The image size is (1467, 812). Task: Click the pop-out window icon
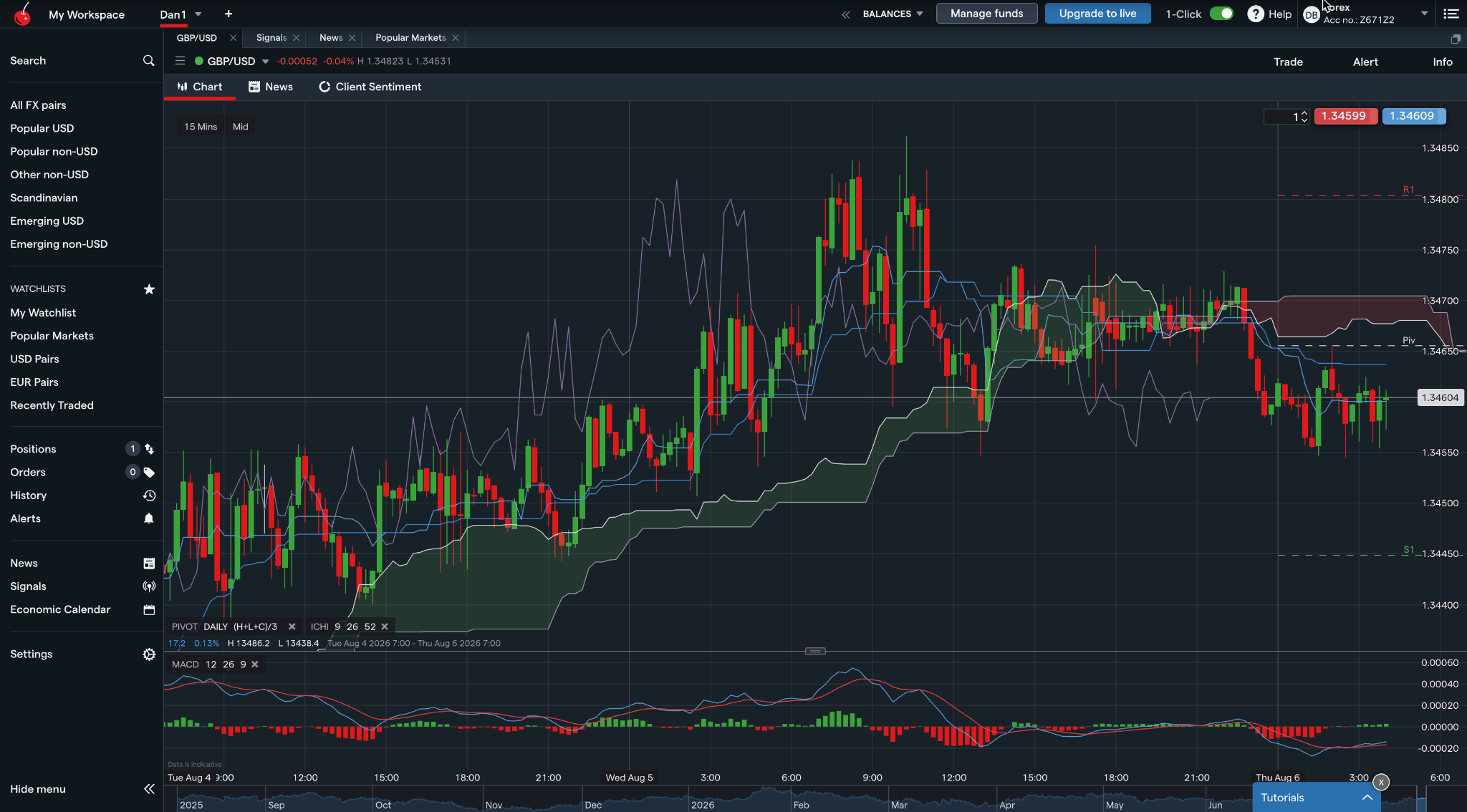click(1456, 38)
